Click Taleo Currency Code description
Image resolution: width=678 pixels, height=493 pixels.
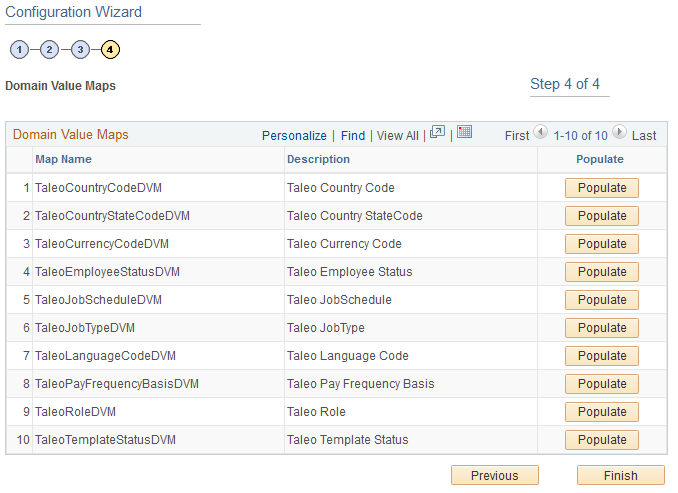344,244
